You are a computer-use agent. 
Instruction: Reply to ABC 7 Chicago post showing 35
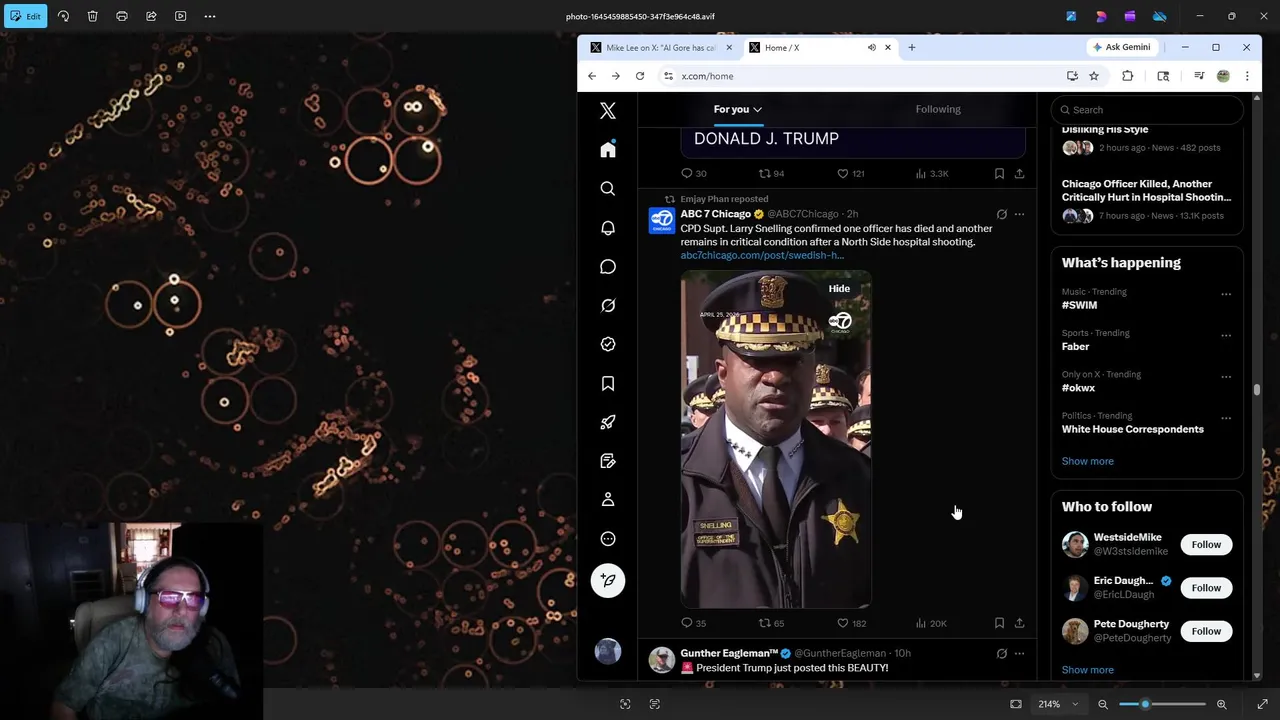(694, 623)
